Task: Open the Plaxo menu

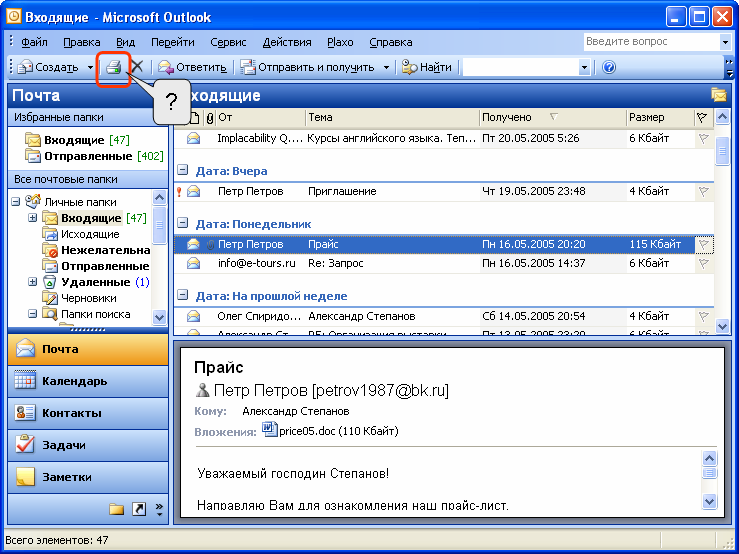Action: tap(340, 42)
